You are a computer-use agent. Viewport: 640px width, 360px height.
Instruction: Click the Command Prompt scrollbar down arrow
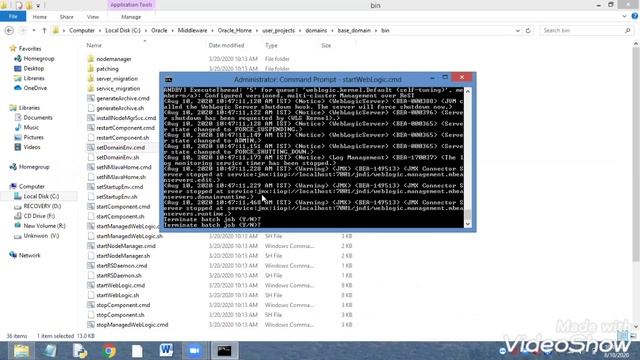point(468,224)
